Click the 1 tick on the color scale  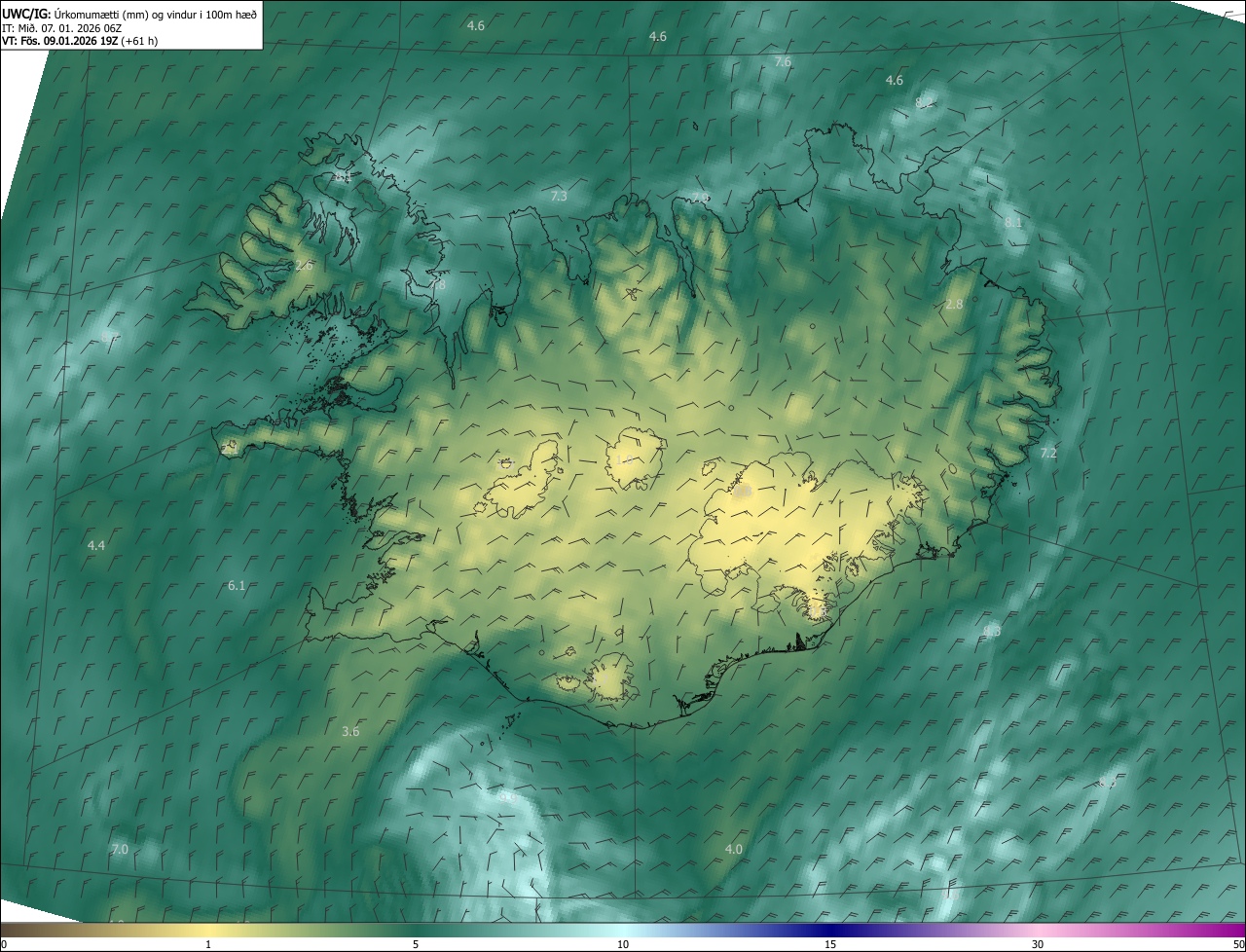click(x=208, y=945)
